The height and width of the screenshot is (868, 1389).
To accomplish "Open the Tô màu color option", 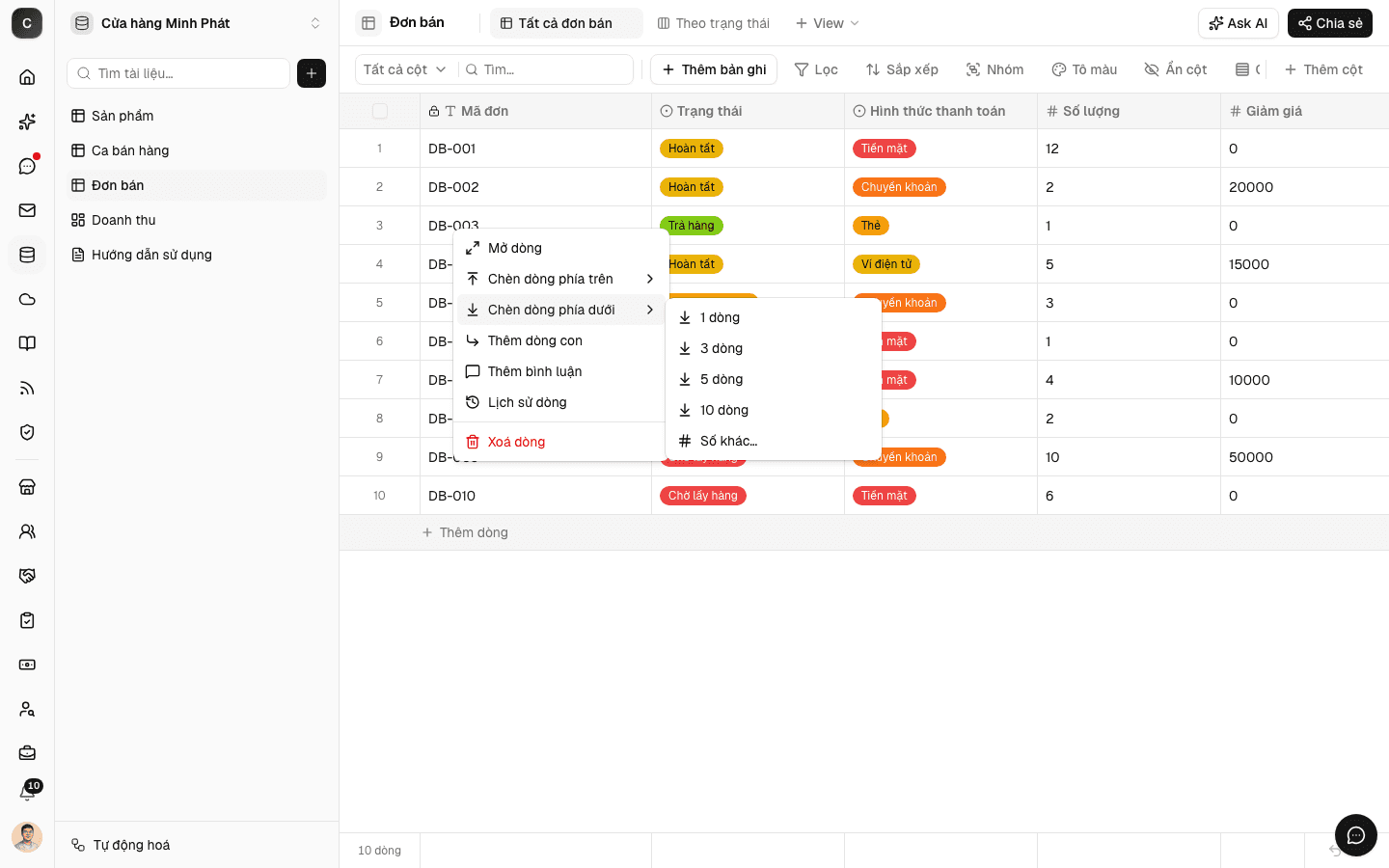I will (x=1084, y=69).
